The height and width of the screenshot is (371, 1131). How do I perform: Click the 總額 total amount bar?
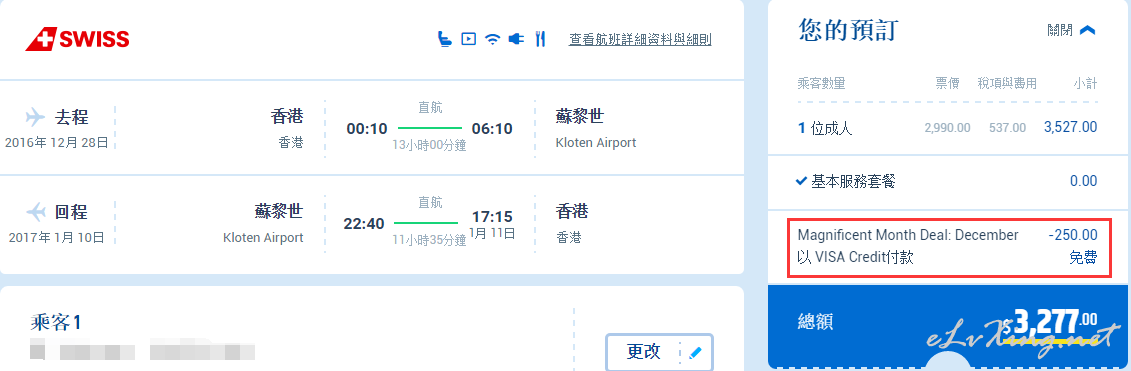(948, 321)
